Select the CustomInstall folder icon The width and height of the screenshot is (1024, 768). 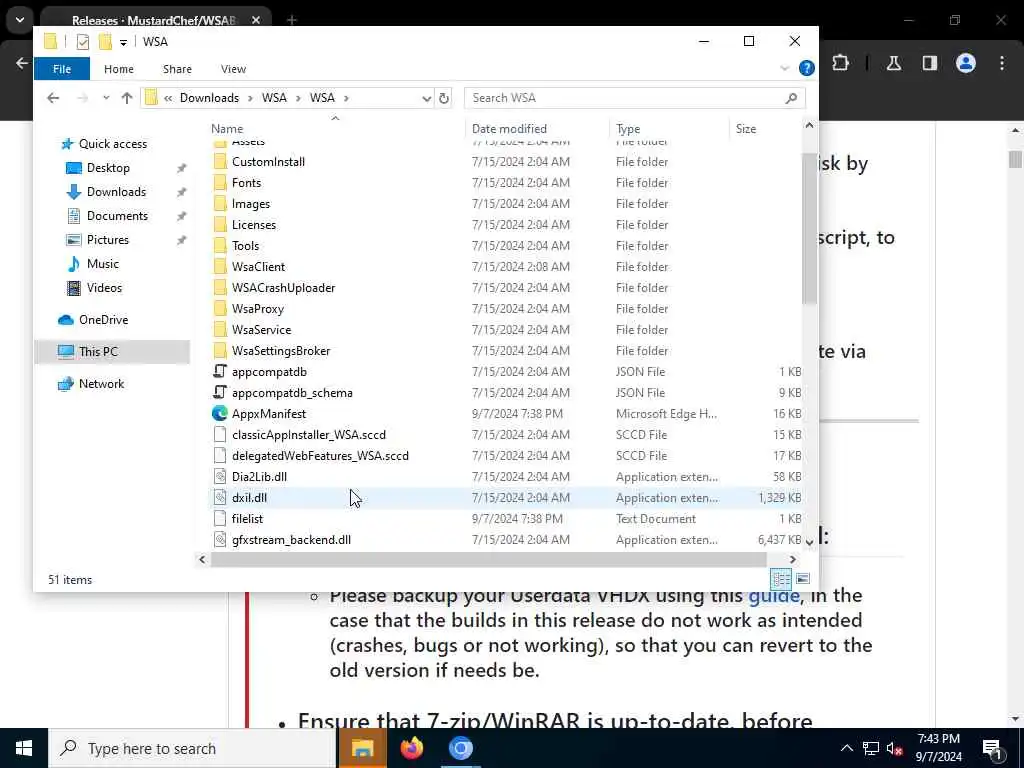220,162
